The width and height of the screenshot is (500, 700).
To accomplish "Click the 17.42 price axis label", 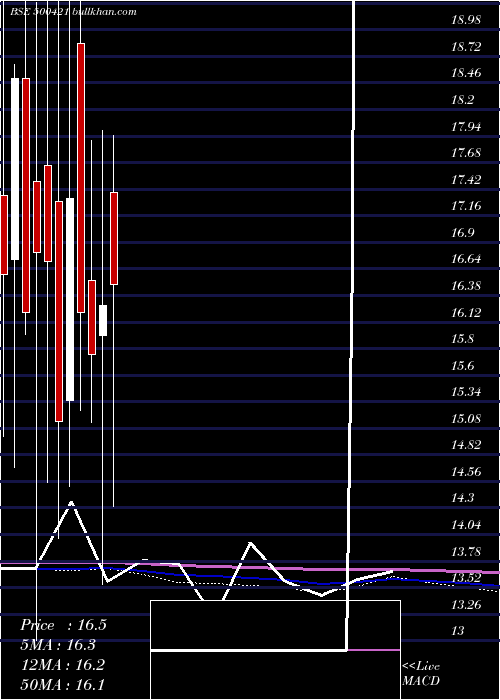I will [466, 179].
